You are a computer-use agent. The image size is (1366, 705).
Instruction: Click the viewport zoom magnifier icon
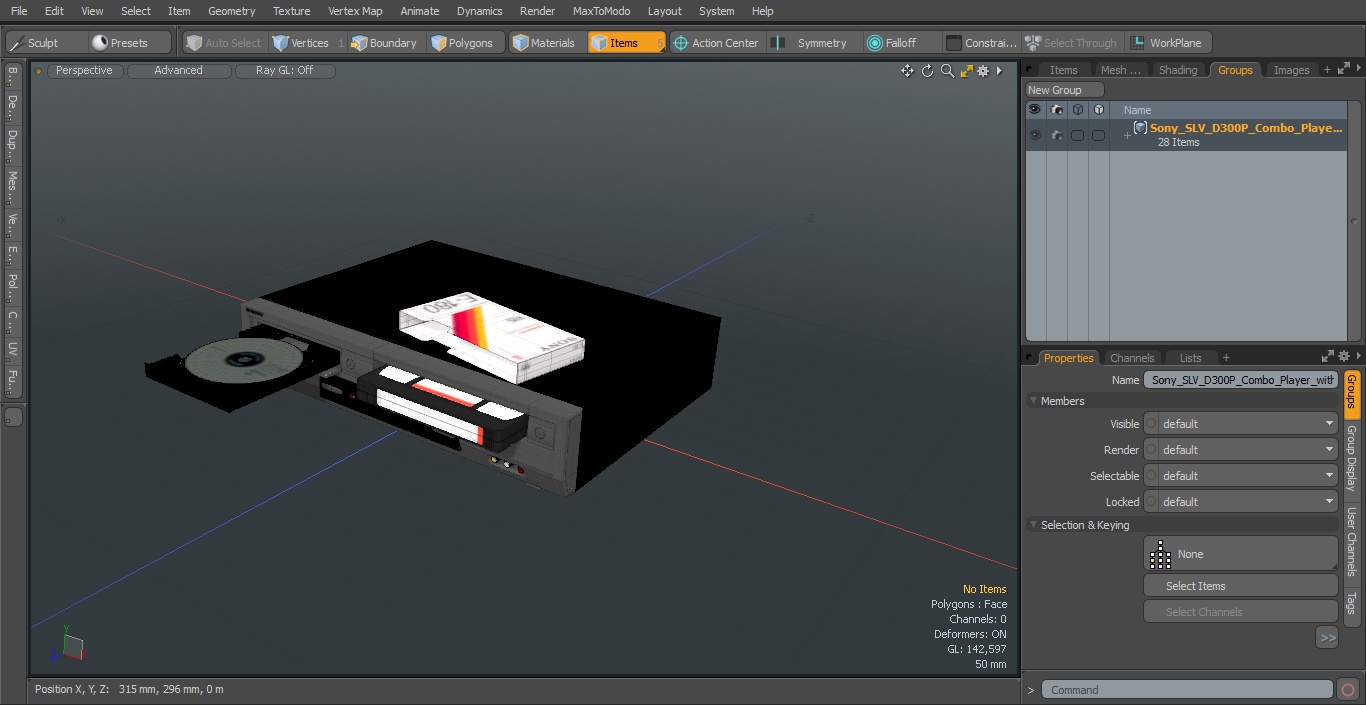click(947, 71)
